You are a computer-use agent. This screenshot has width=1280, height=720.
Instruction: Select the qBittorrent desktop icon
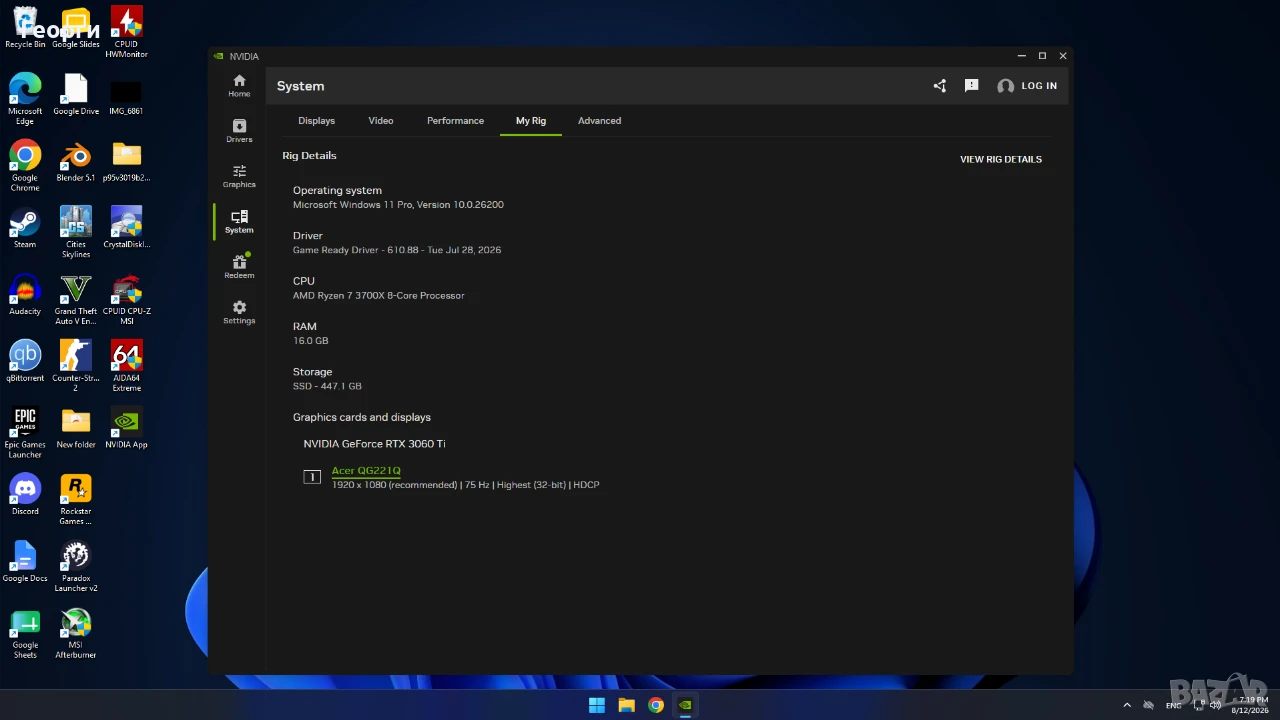[25, 362]
